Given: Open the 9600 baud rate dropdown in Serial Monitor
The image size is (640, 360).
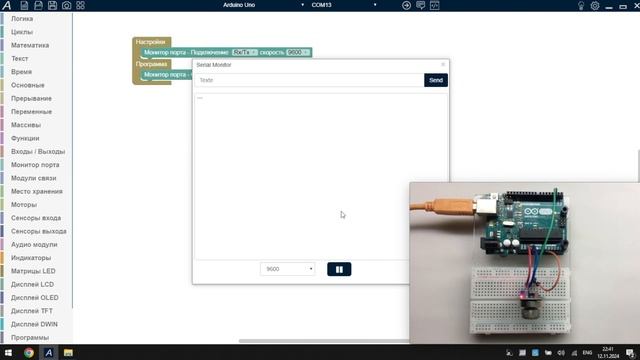Looking at the screenshot, I should coord(287,269).
